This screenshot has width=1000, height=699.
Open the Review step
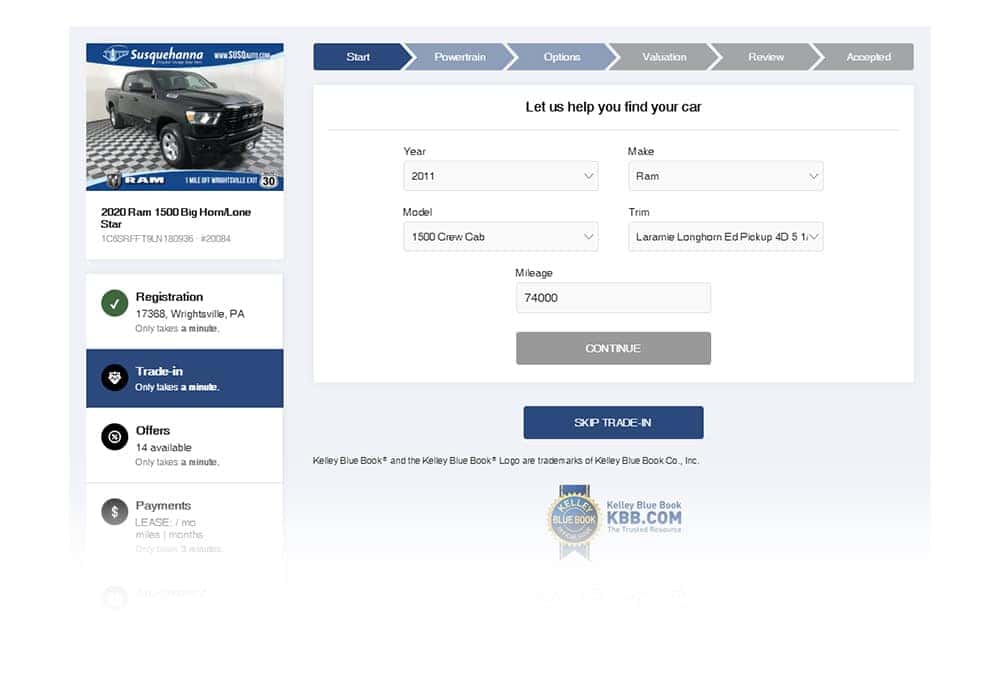tap(766, 57)
